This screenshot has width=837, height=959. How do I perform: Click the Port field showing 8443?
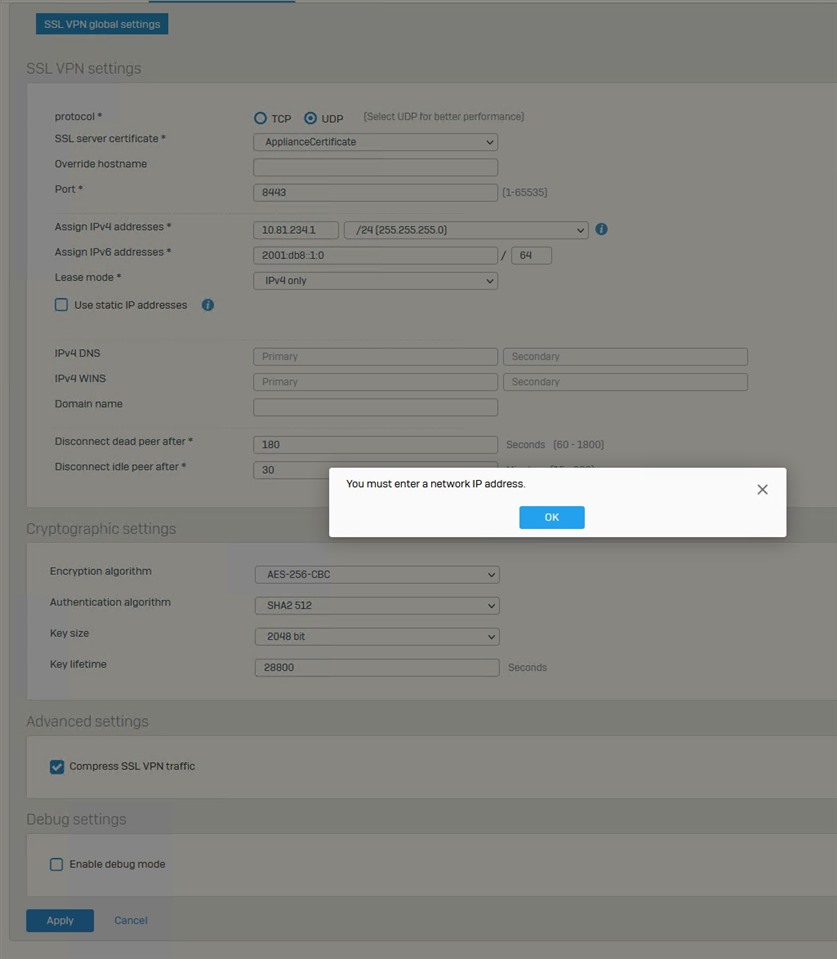pyautogui.click(x=375, y=193)
